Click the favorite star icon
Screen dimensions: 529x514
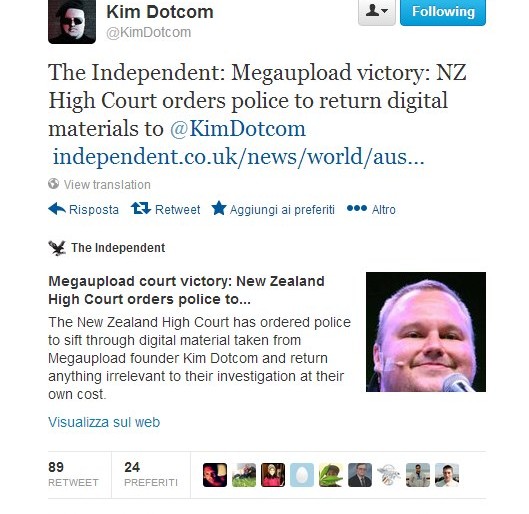[x=219, y=208]
